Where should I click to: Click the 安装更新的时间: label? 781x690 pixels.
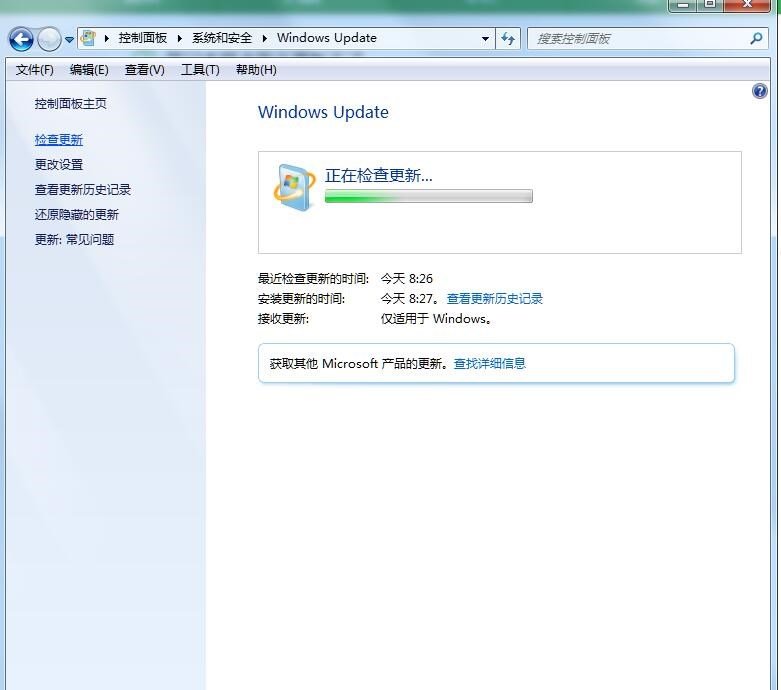pos(301,298)
